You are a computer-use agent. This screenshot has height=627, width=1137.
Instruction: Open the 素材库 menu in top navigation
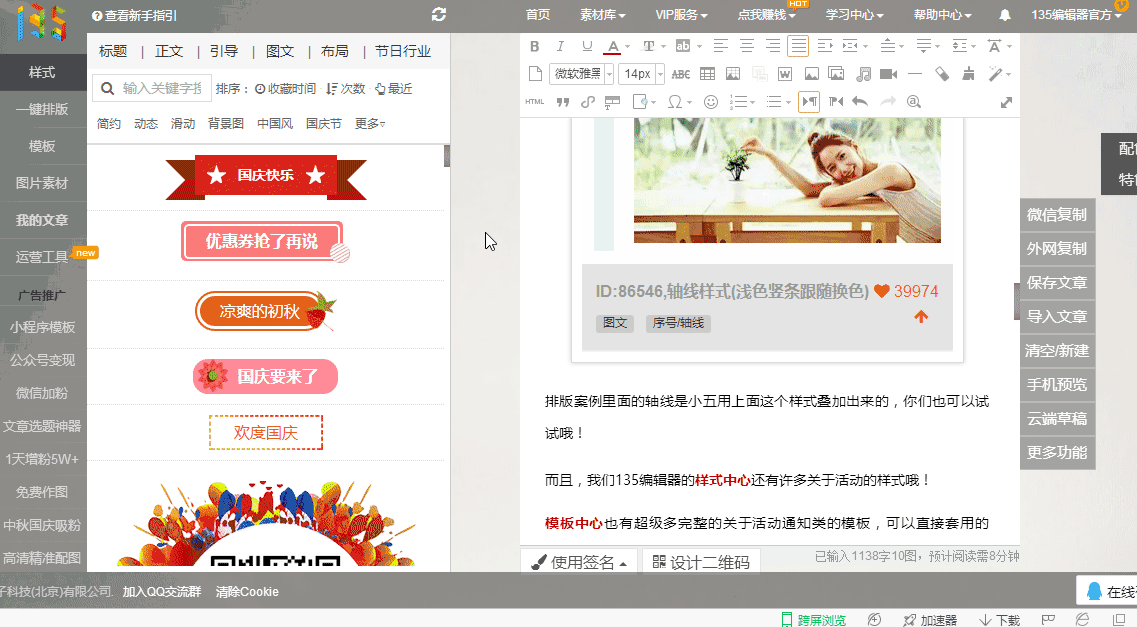[602, 15]
